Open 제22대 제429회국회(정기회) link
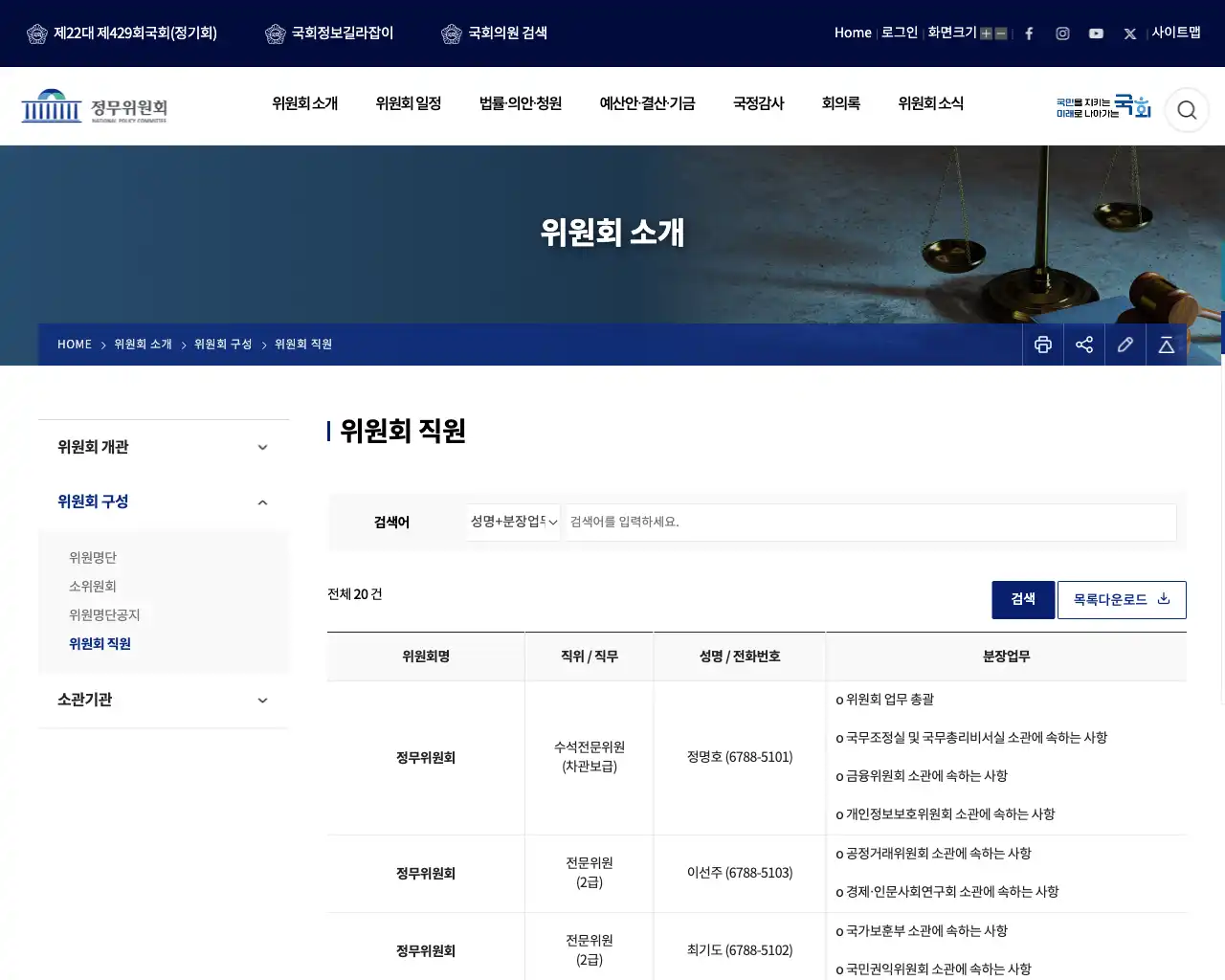The height and width of the screenshot is (980, 1225). pyautogui.click(x=122, y=33)
